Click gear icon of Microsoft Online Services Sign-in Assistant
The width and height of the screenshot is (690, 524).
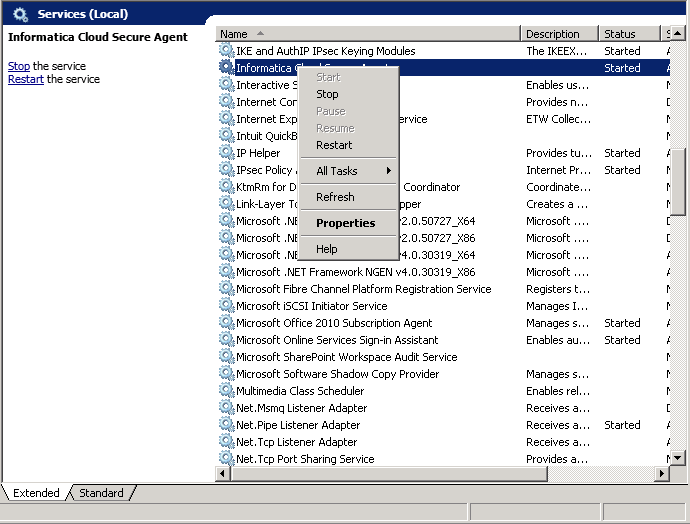[226, 339]
